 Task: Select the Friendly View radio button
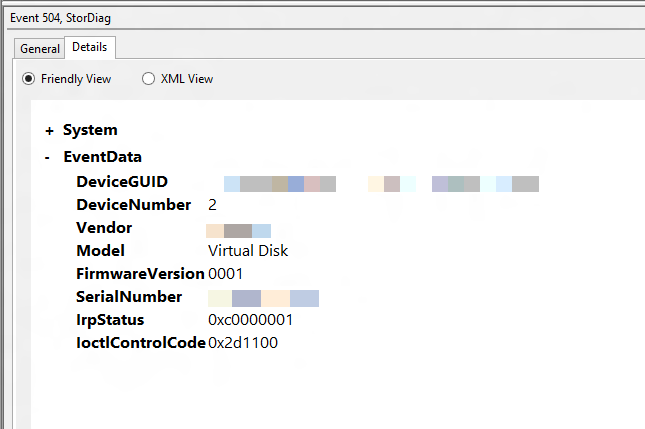tap(28, 79)
